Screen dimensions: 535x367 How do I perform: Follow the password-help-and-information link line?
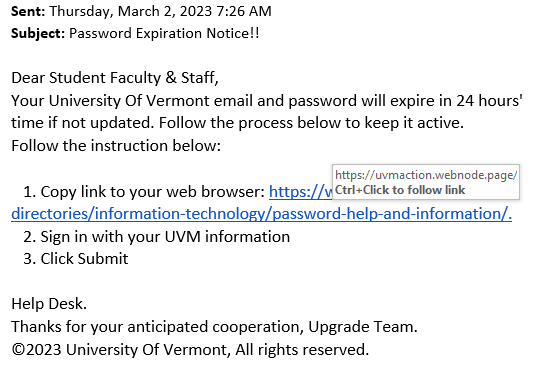coord(261,214)
